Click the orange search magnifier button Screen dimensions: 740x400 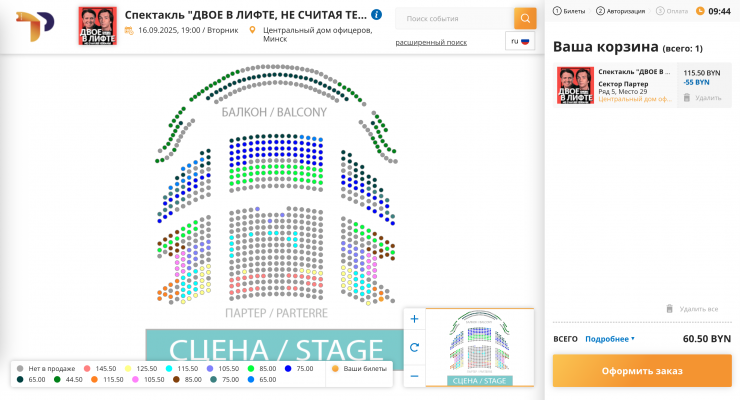click(525, 19)
